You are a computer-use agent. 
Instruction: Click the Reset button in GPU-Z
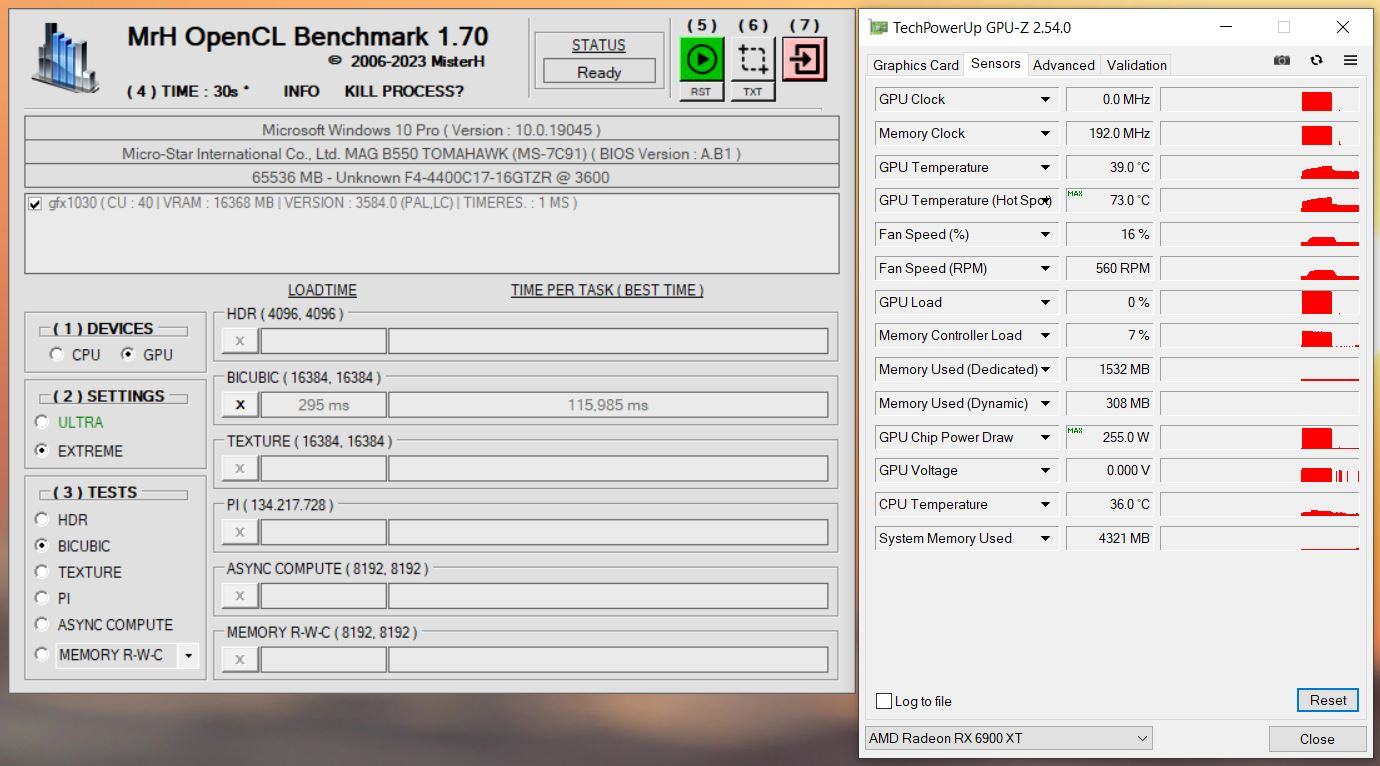1328,700
